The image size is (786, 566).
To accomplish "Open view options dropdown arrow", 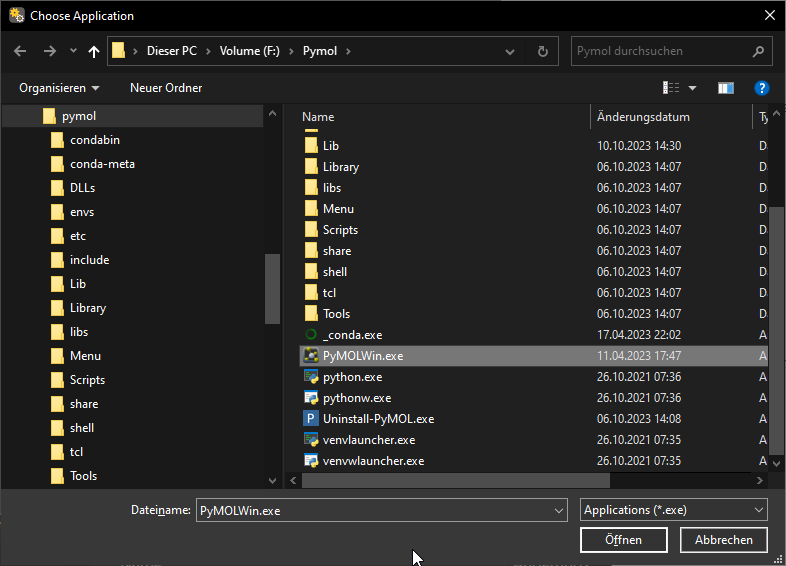I will 692,88.
